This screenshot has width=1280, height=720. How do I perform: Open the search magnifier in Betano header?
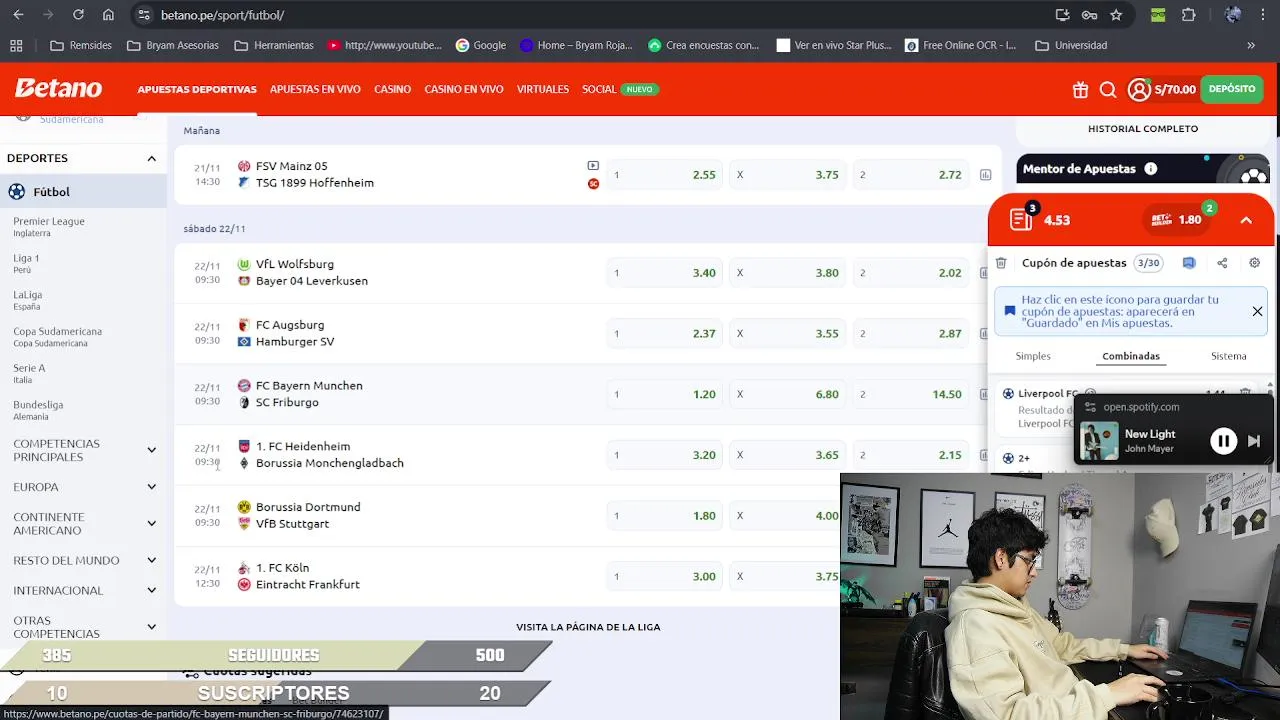click(x=1108, y=90)
